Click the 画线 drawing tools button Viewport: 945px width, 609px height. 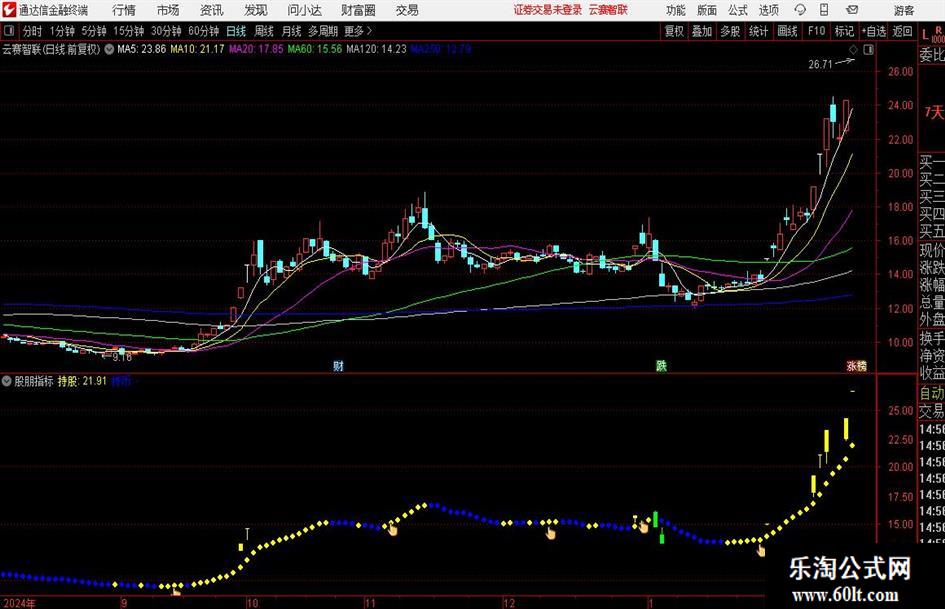pyautogui.click(x=787, y=31)
